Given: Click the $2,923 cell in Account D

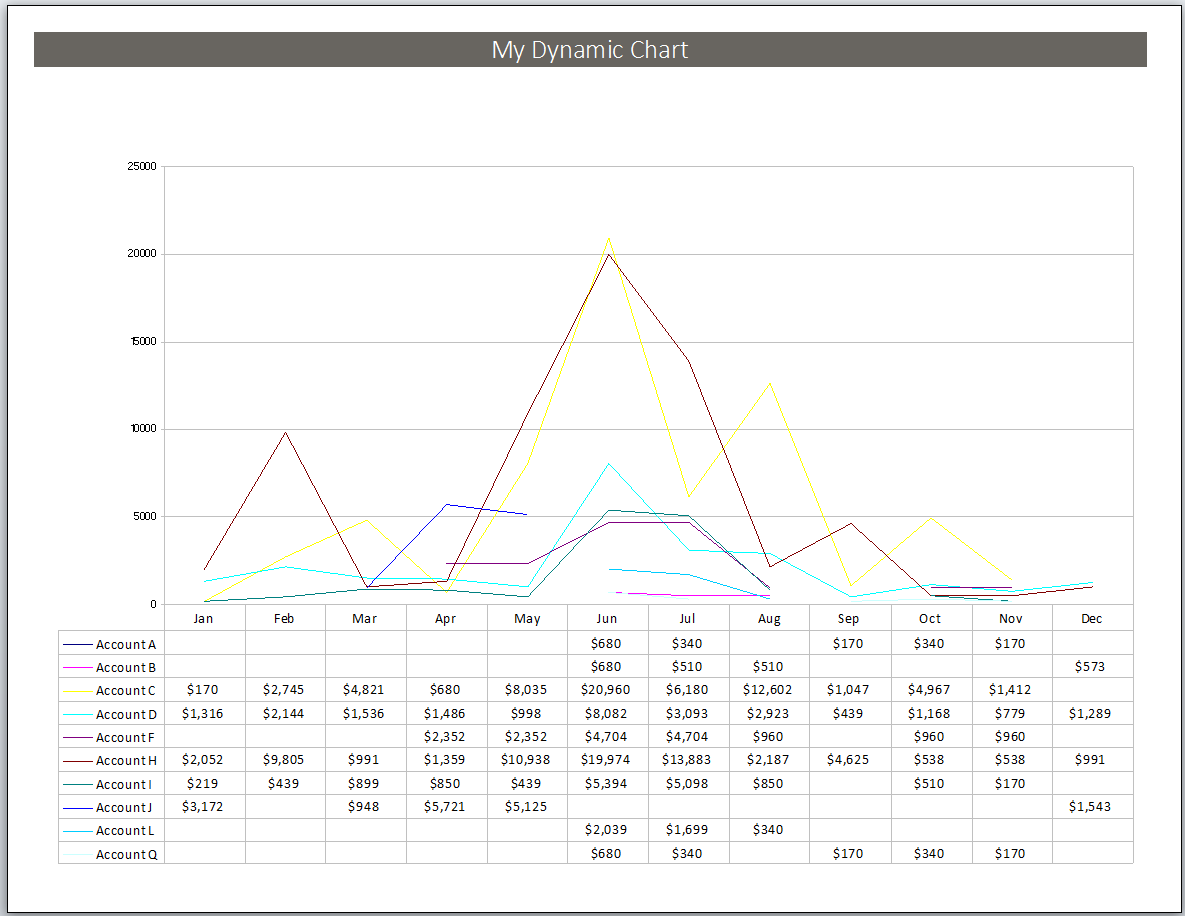Looking at the screenshot, I should [767, 713].
